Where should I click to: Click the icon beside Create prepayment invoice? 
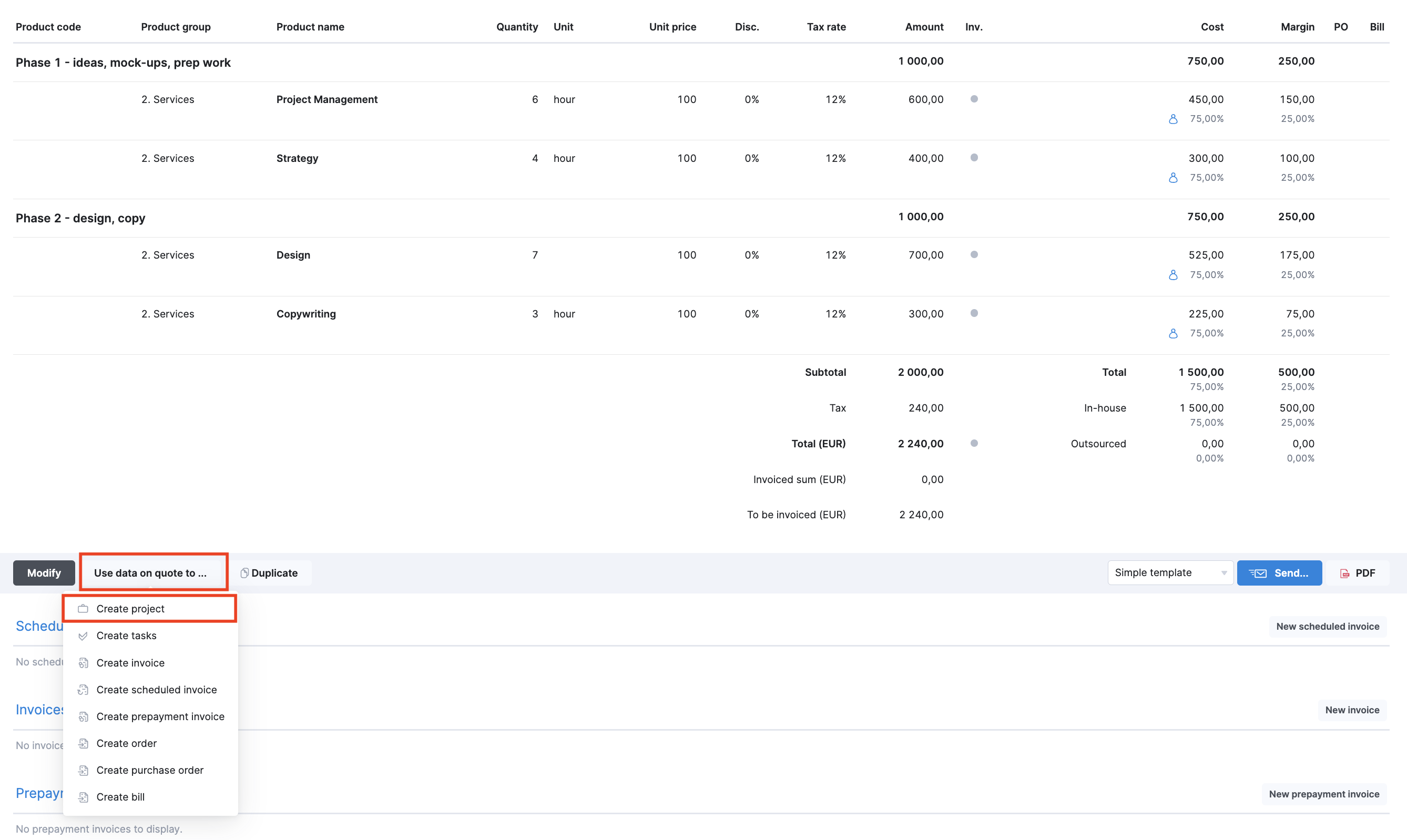pos(83,716)
